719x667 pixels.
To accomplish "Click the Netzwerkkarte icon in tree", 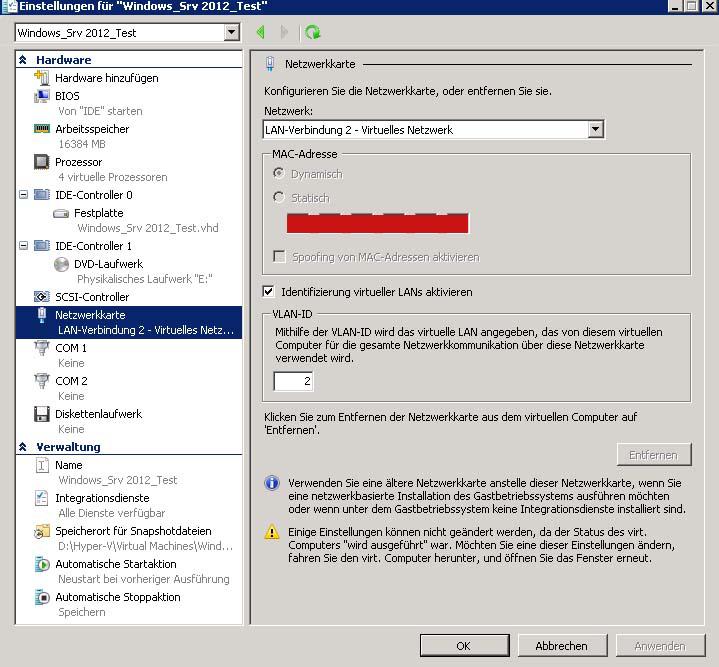I will click(42, 315).
